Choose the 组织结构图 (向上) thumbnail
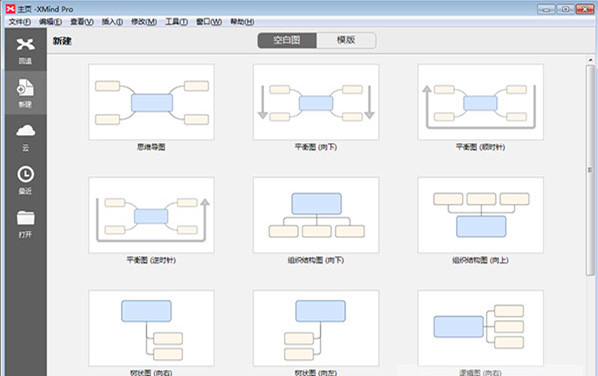This screenshot has width=598, height=376. 481,215
